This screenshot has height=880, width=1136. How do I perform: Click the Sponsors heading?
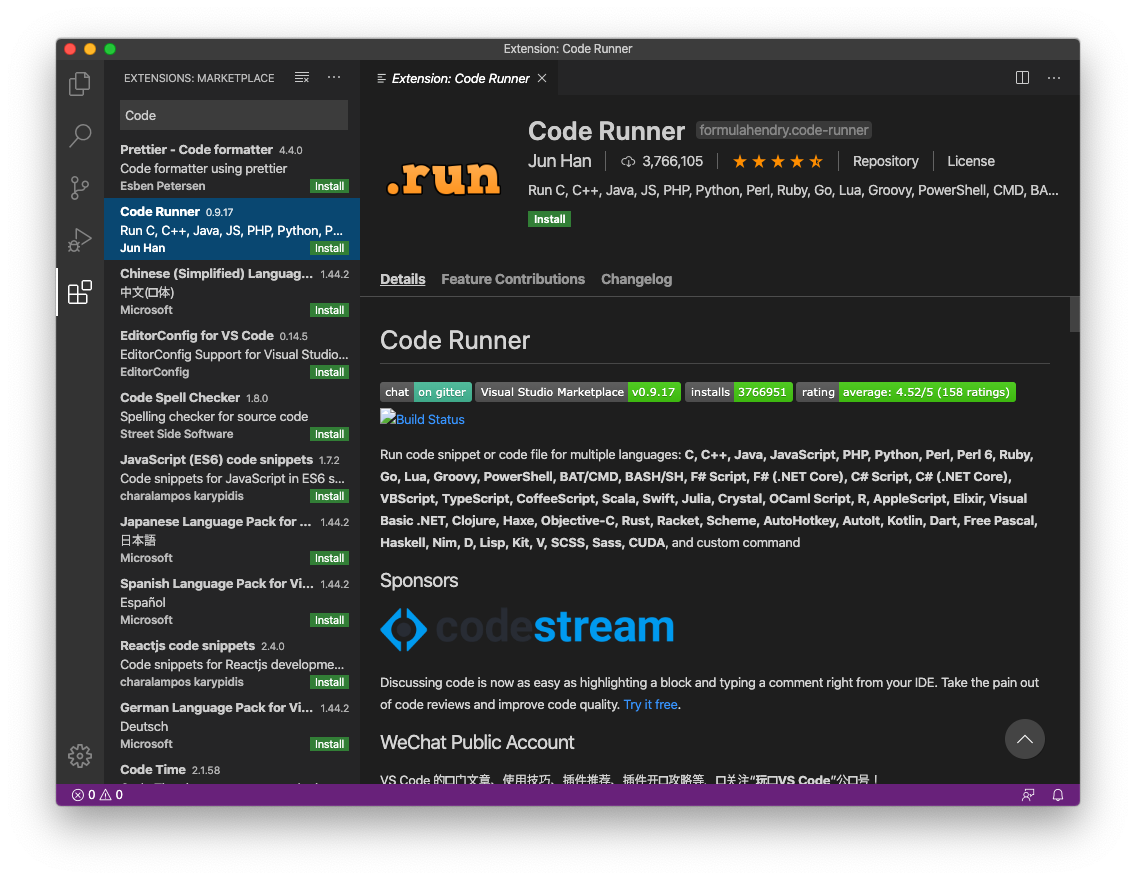419,581
